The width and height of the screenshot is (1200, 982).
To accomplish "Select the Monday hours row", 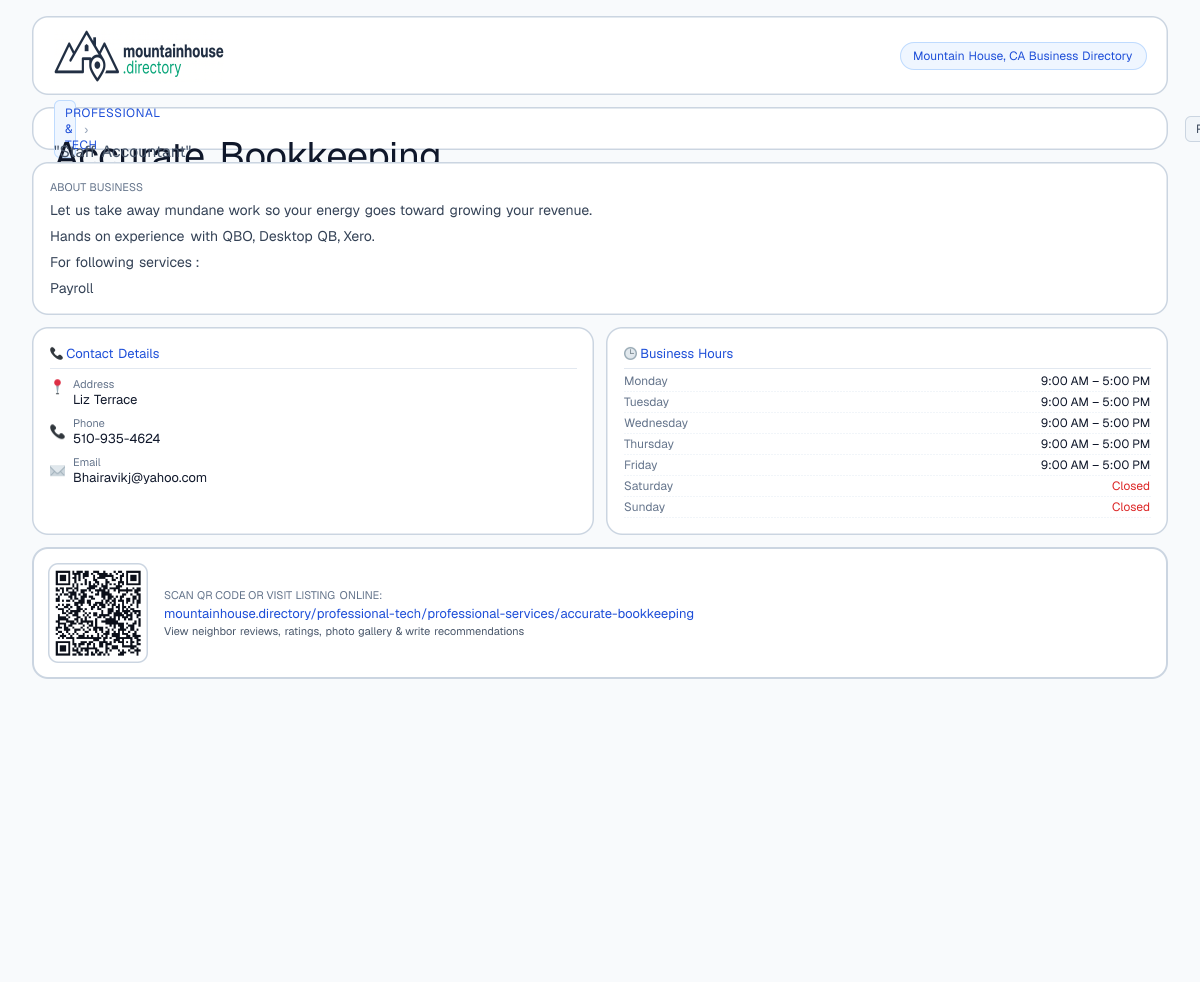I will tap(887, 381).
